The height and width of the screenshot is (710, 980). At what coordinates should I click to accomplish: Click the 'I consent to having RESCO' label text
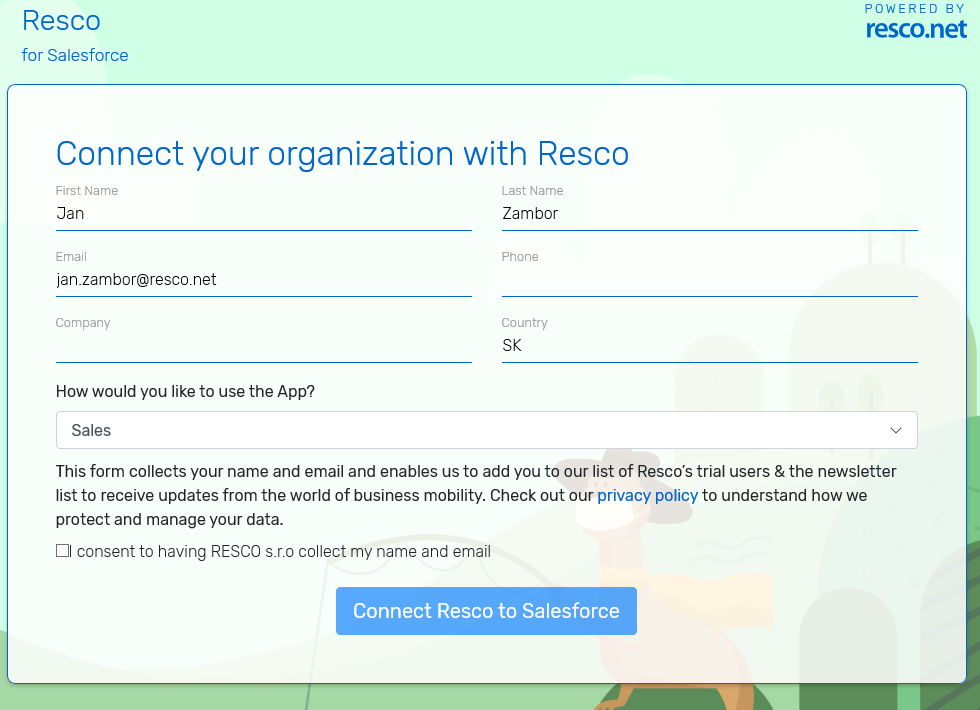[x=283, y=552]
